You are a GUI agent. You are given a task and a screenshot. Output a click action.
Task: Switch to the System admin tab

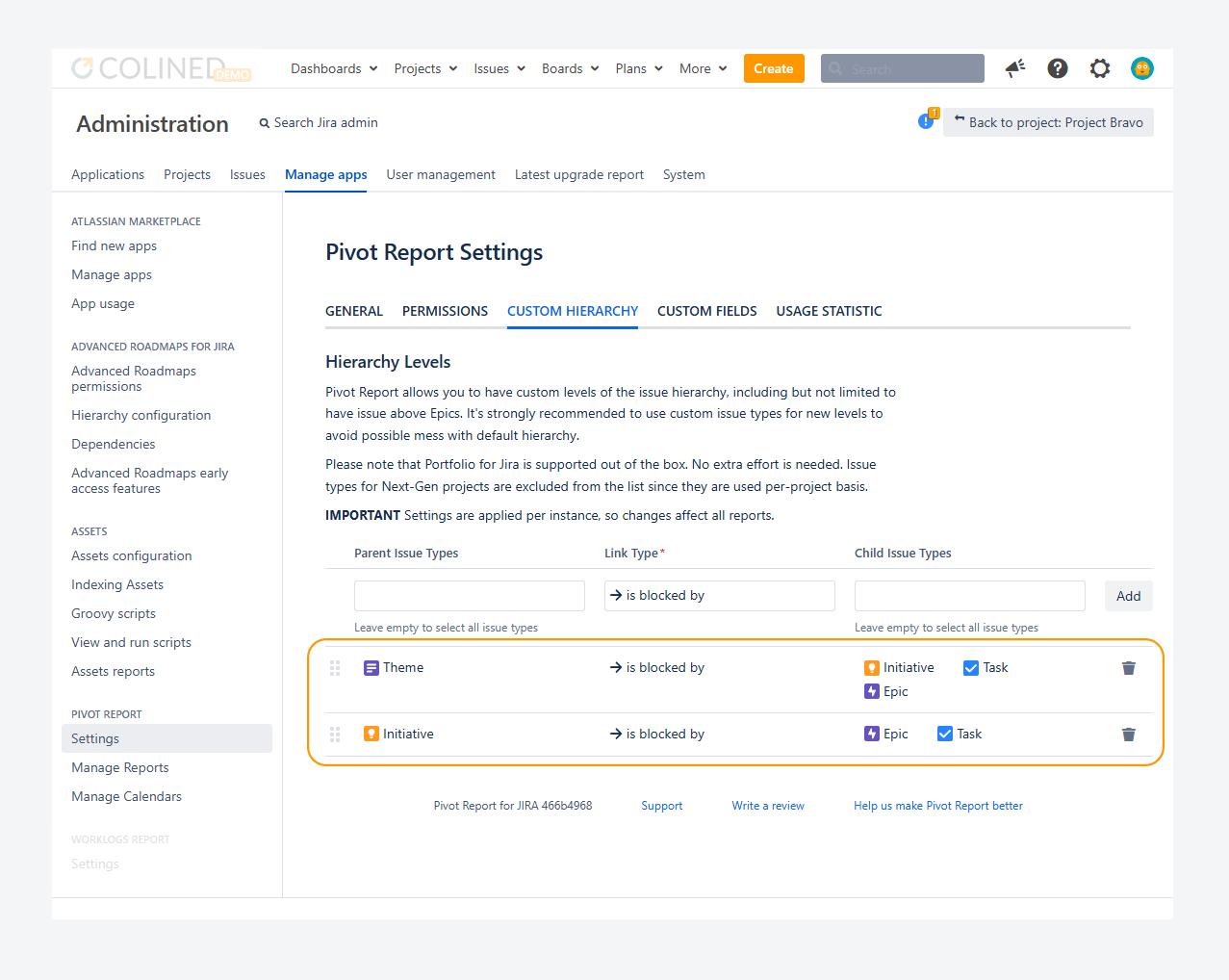684,174
